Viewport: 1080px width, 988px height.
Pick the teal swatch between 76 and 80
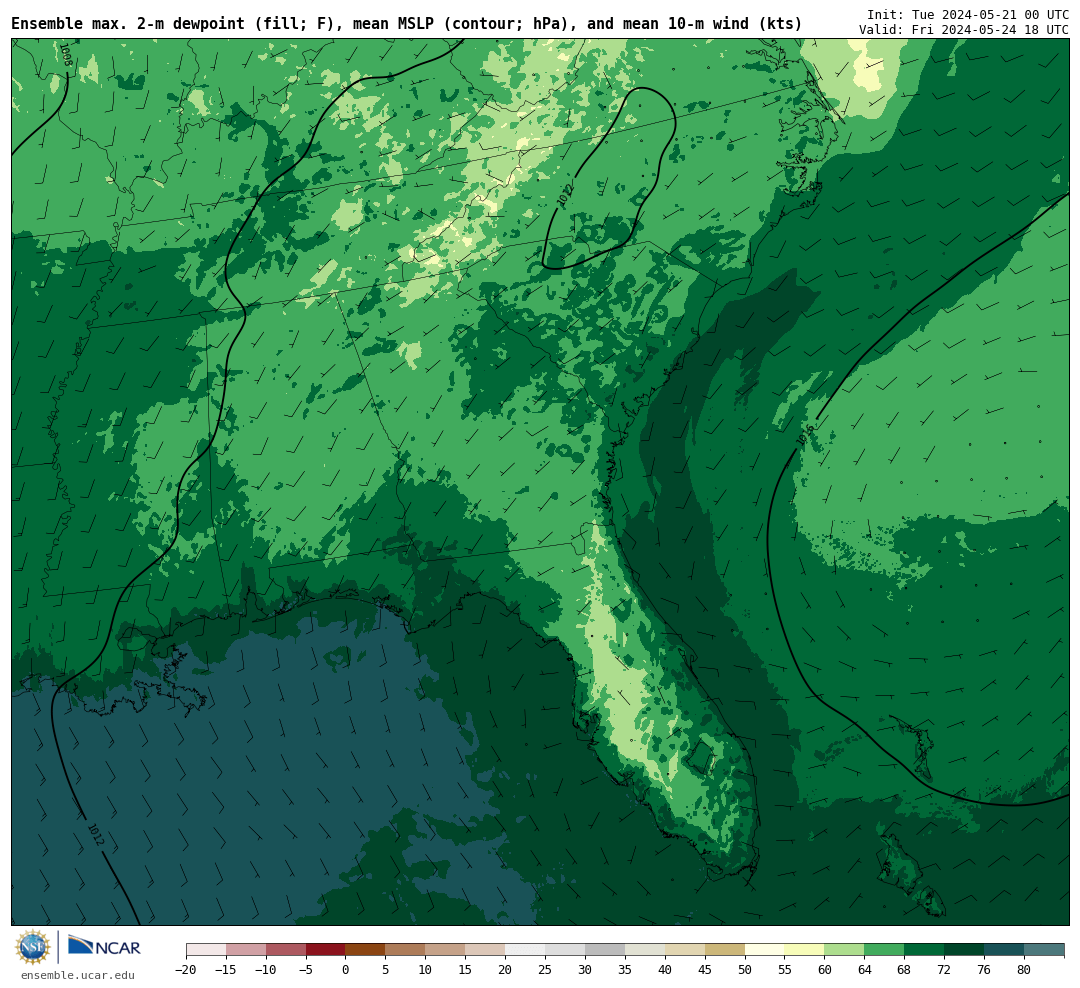1005,950
